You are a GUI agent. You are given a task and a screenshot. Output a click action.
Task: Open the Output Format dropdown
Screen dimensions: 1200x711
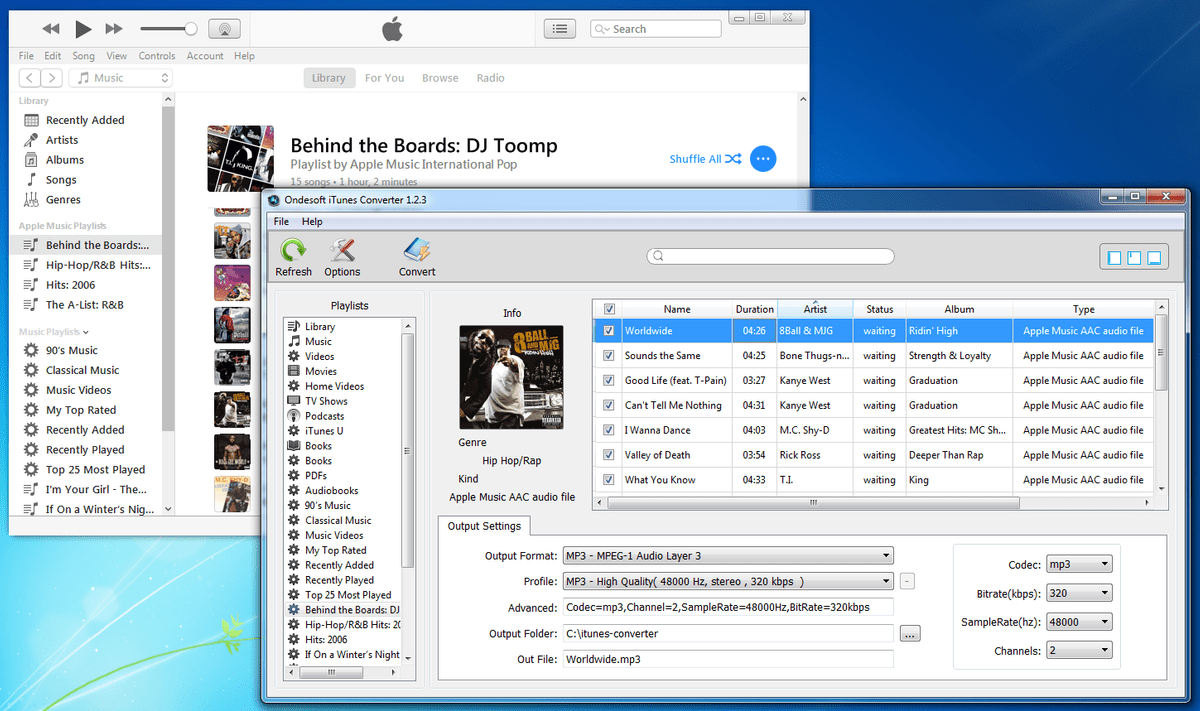885,555
